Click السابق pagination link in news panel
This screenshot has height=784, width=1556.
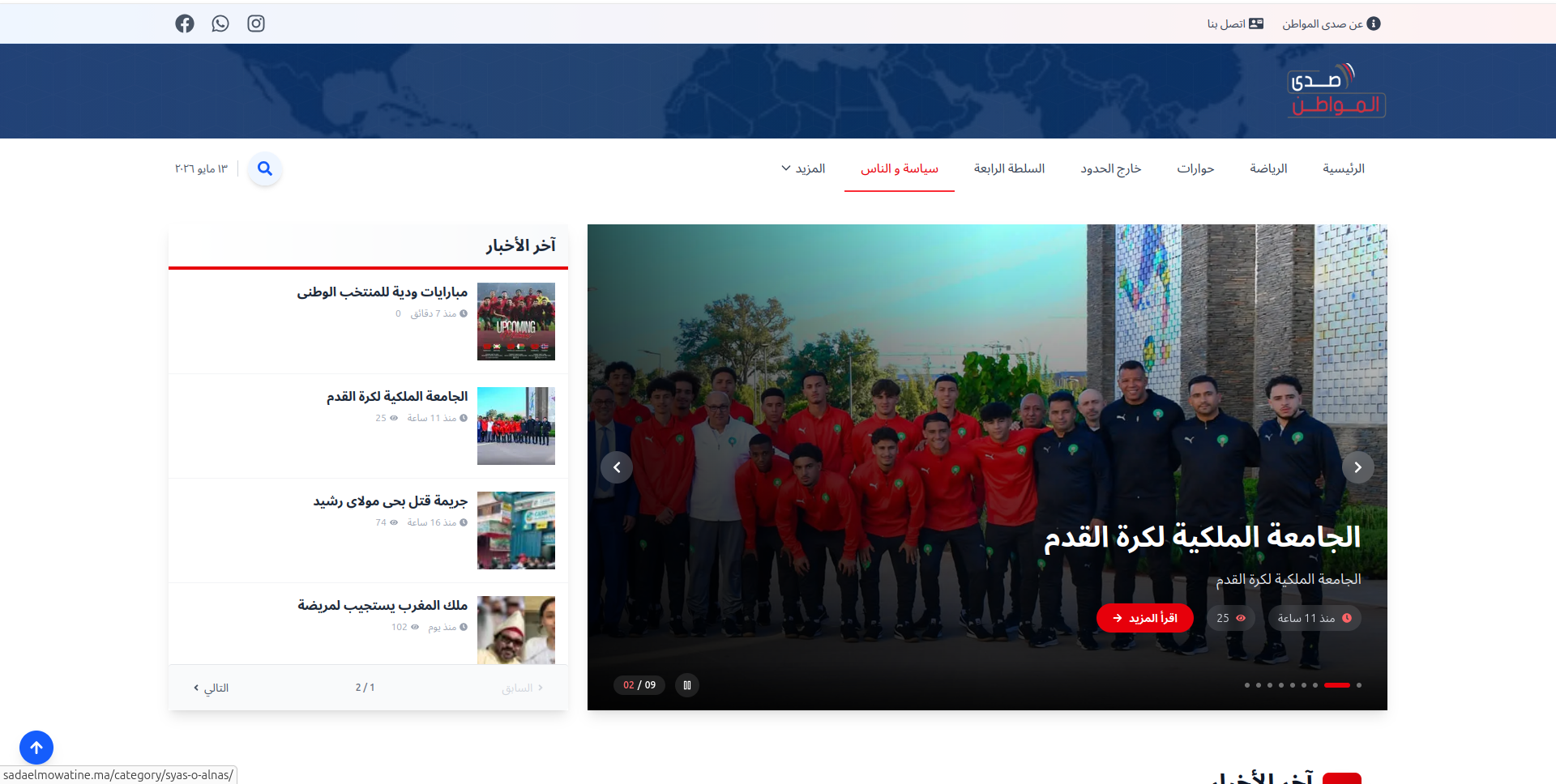point(522,688)
